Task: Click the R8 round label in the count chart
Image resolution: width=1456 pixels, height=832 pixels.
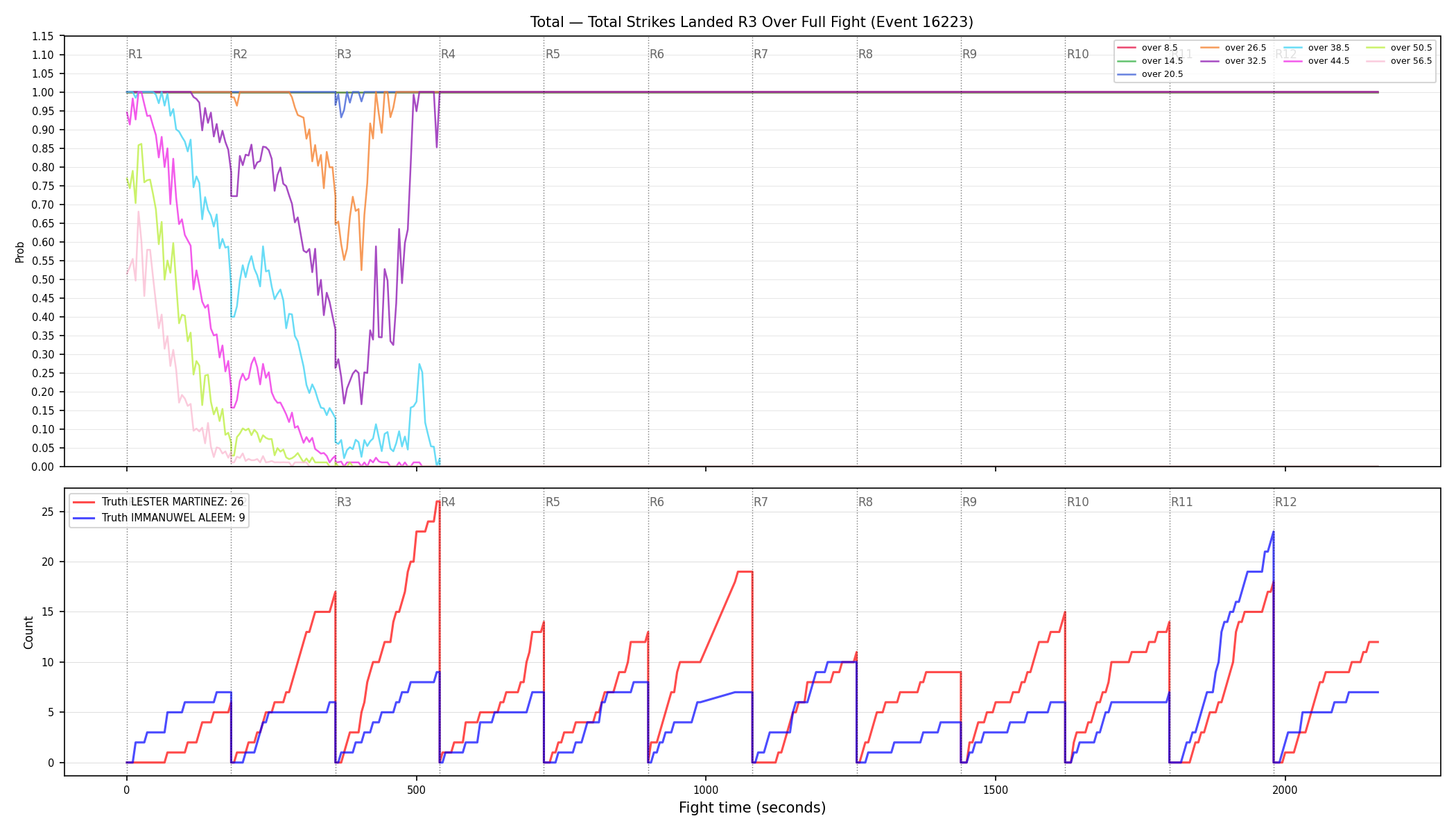Action: pyautogui.click(x=865, y=502)
